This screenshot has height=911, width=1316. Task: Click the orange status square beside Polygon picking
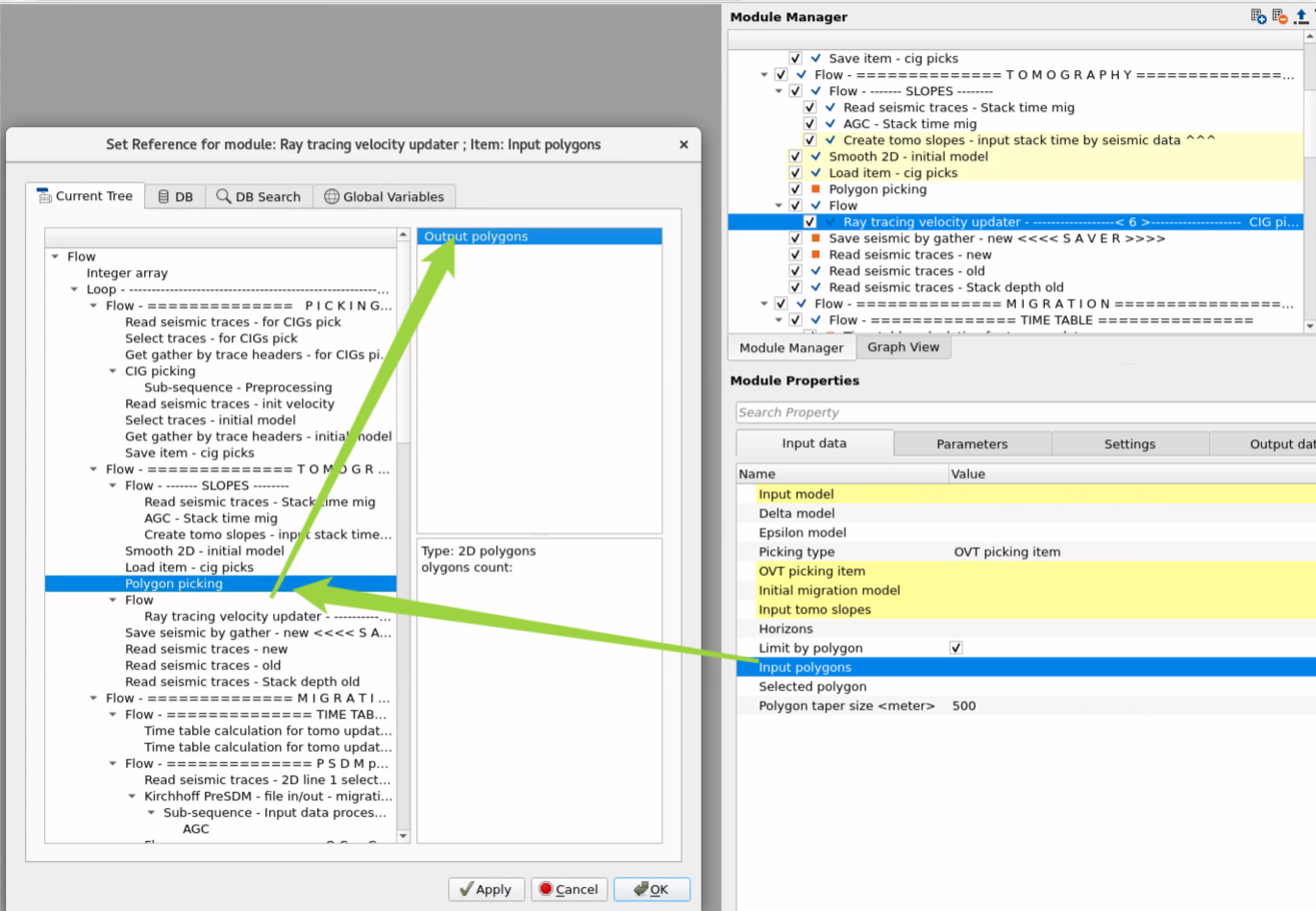click(x=815, y=189)
